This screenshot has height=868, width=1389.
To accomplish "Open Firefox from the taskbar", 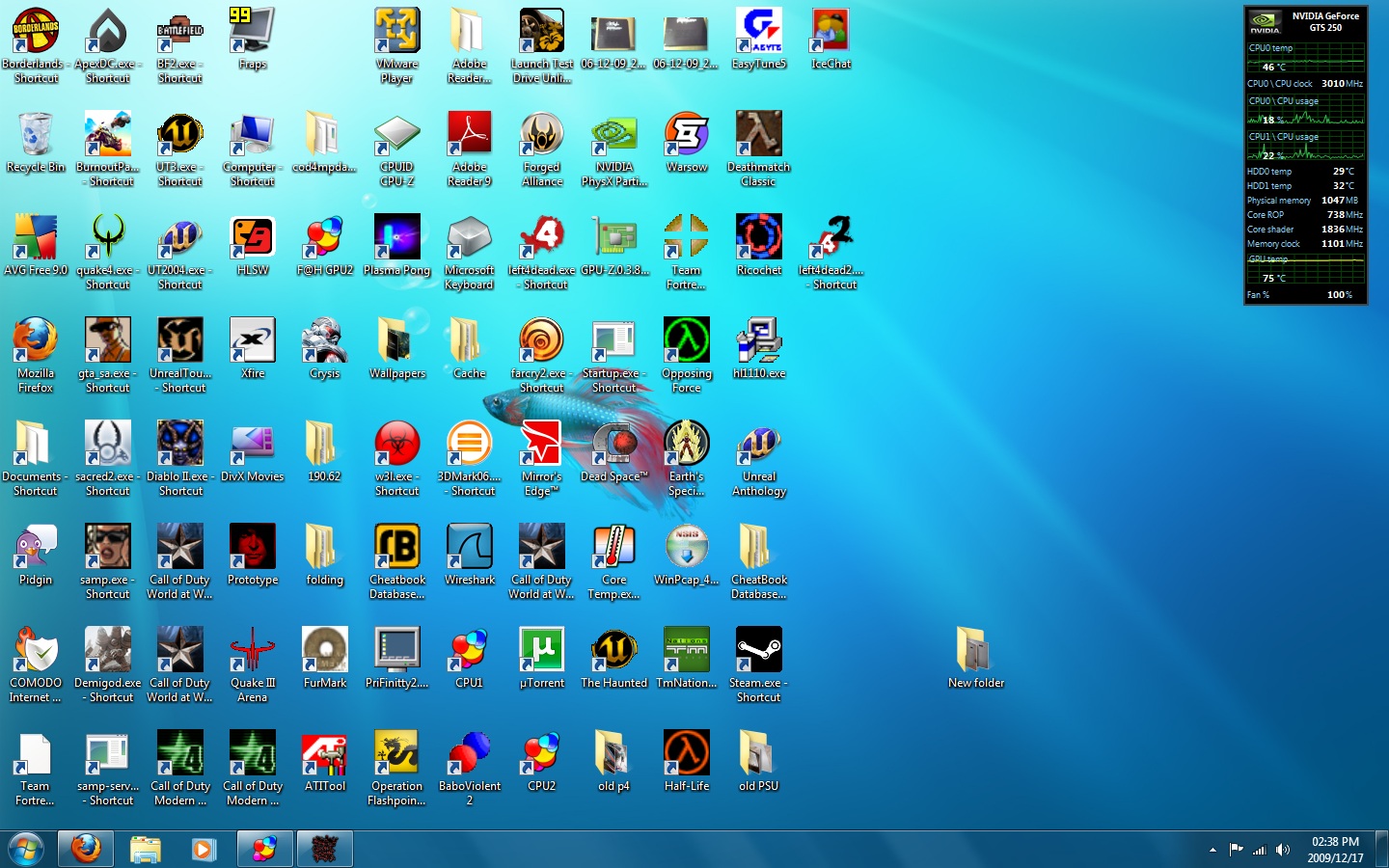I will (86, 849).
